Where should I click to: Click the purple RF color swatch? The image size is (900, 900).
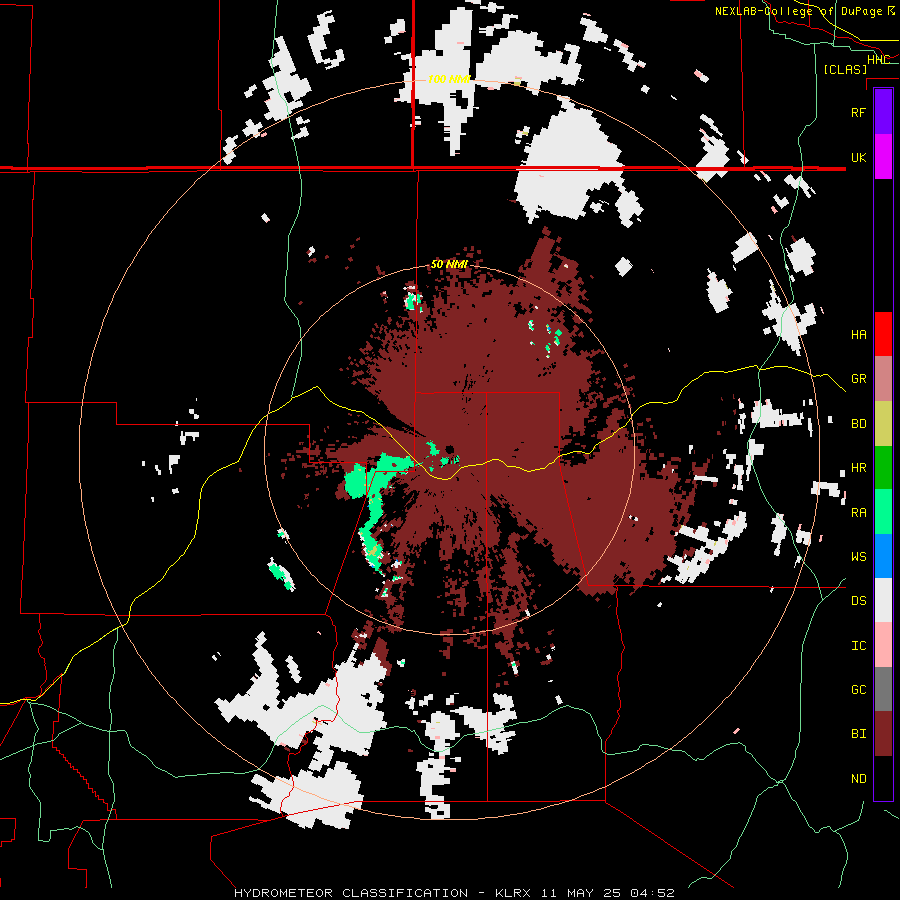point(883,112)
